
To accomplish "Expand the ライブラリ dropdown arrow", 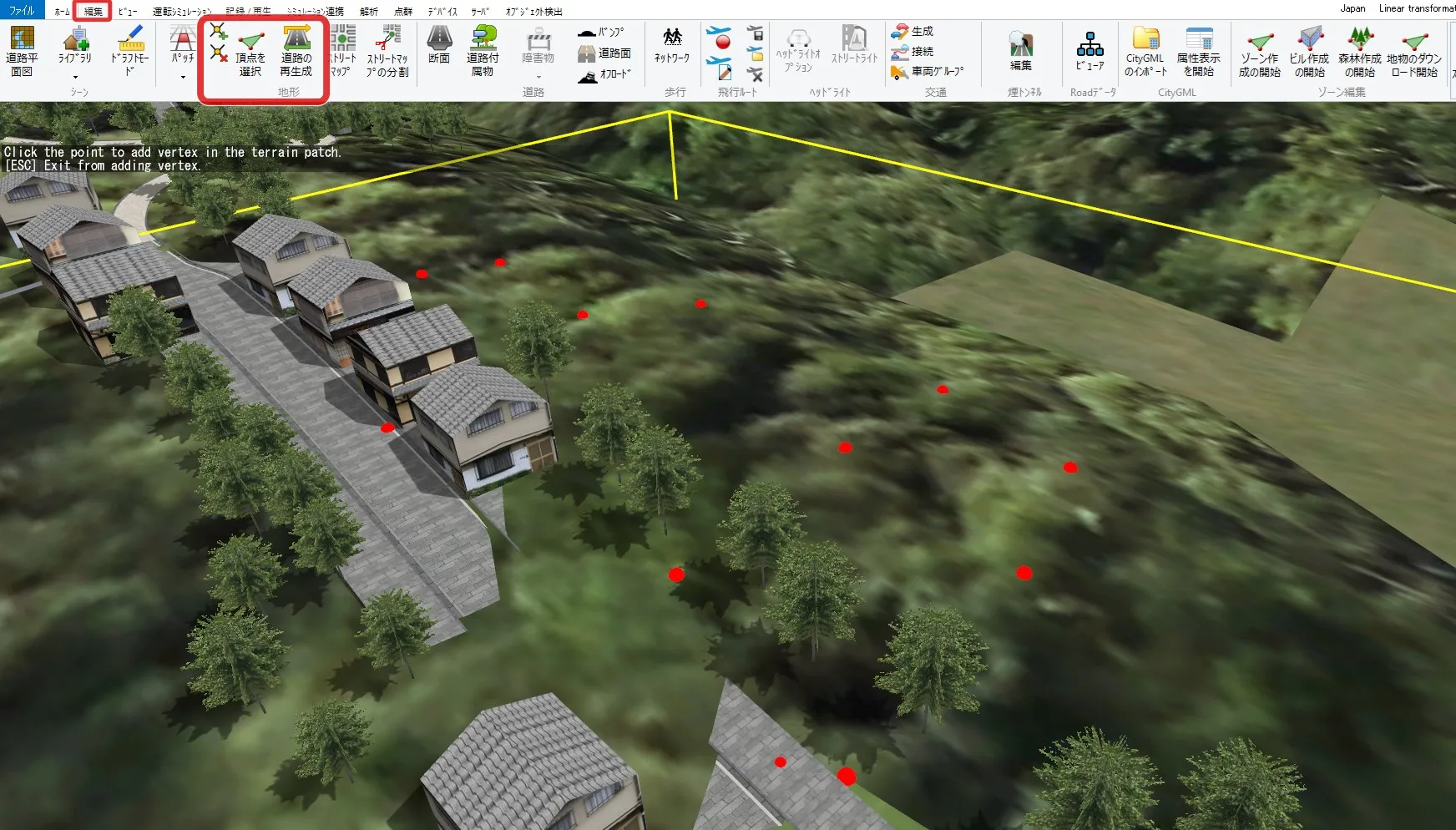I will (75, 78).
